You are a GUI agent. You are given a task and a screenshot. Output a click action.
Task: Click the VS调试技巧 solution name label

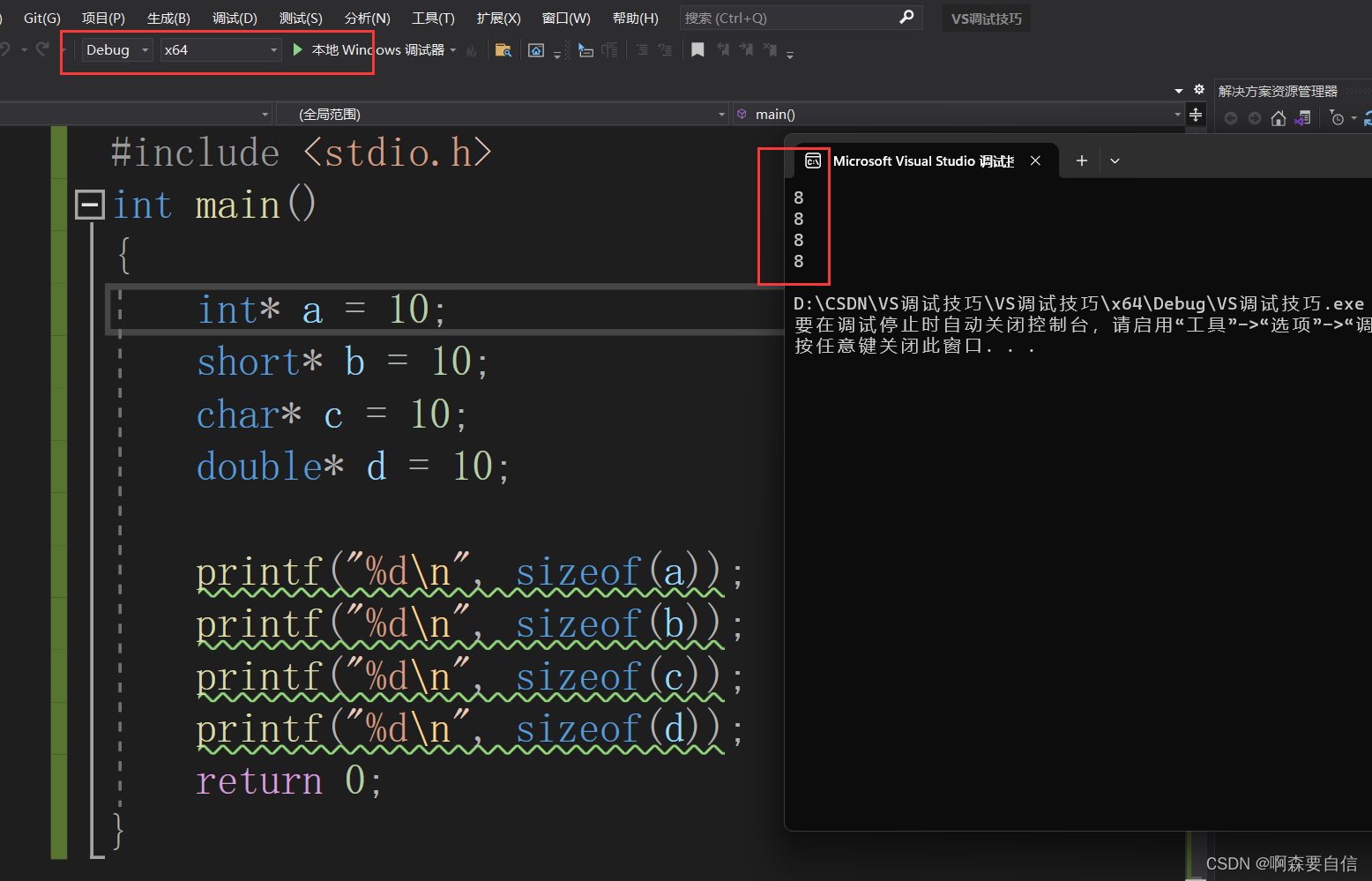pos(986,19)
